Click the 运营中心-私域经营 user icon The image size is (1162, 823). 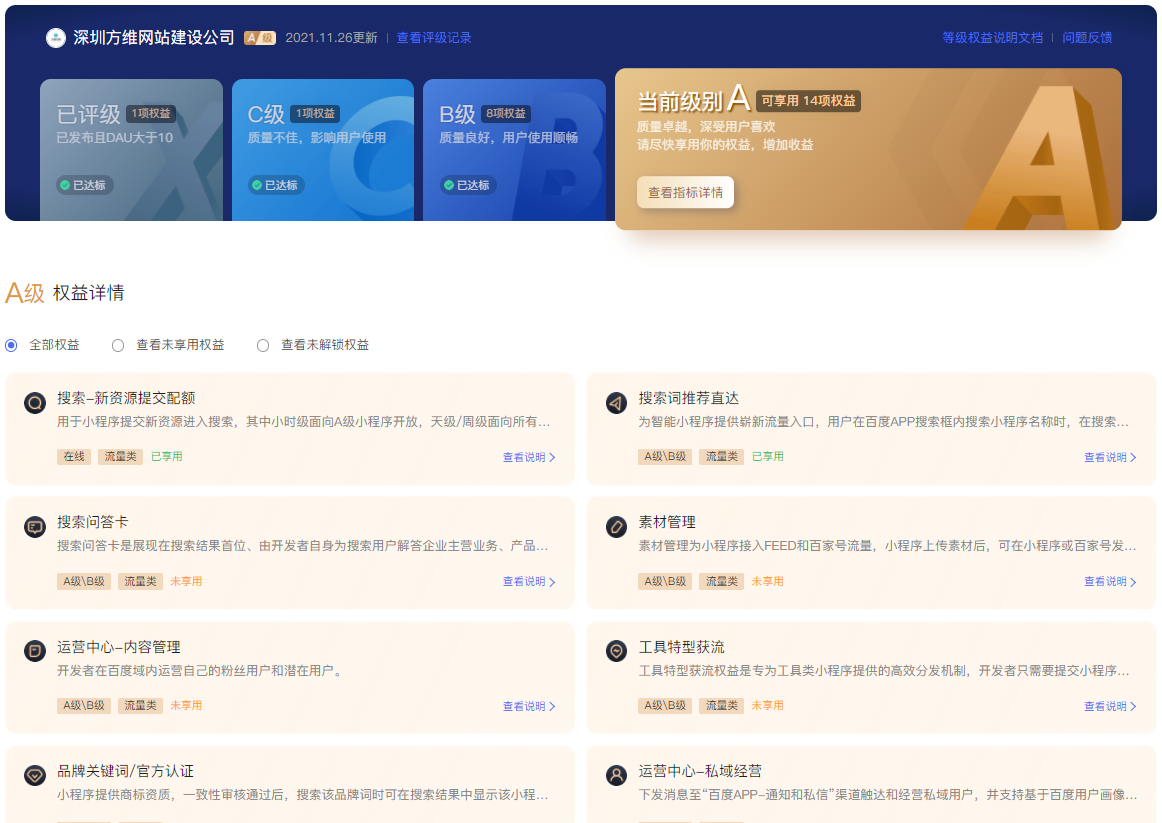click(616, 776)
